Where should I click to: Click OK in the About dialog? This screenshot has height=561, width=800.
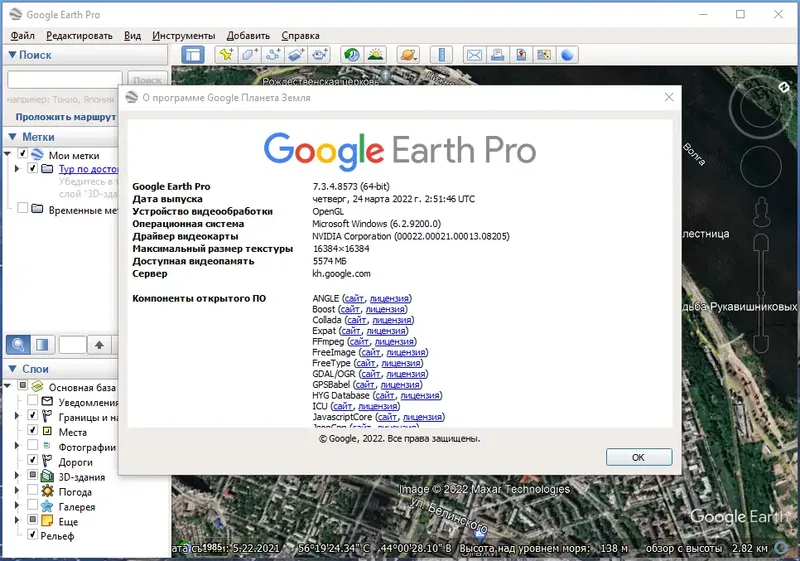[639, 457]
